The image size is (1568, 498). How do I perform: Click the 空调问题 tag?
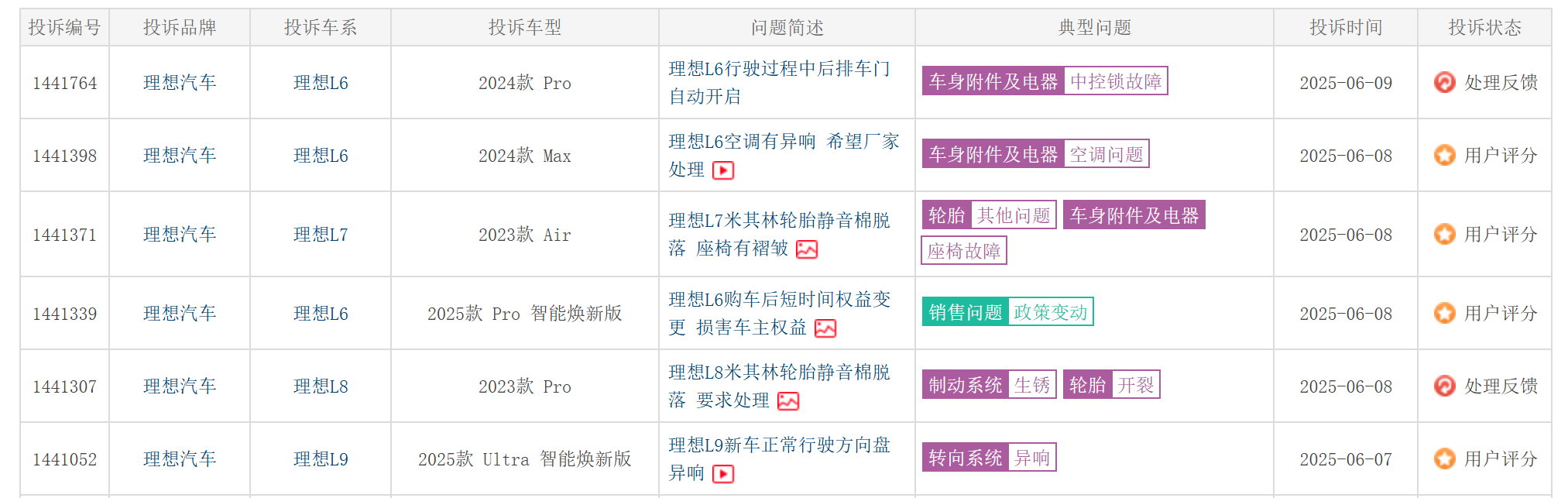(x=1107, y=154)
